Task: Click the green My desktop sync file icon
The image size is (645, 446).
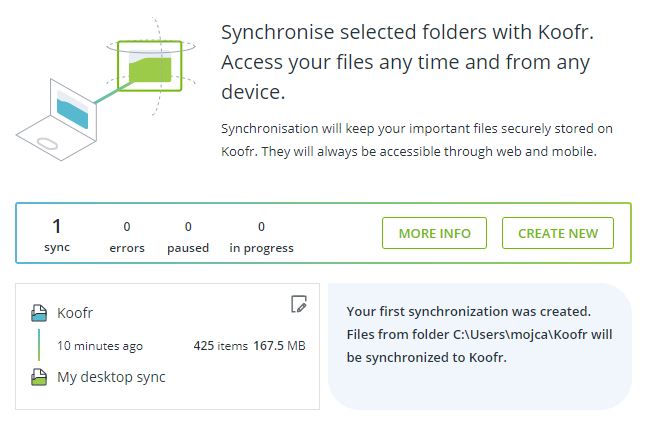Action: click(39, 377)
